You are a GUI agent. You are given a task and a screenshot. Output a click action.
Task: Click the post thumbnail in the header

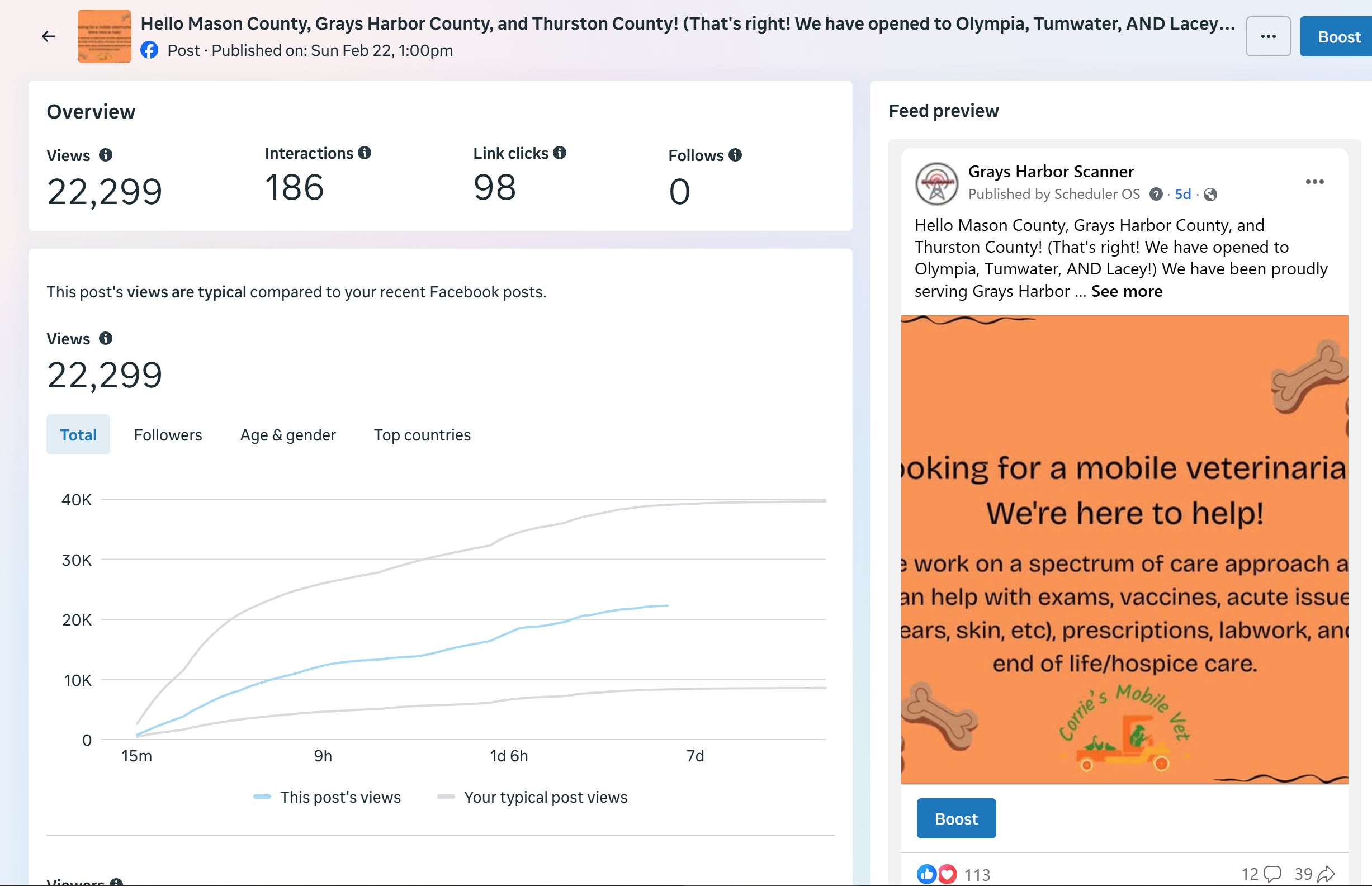pyautogui.click(x=104, y=37)
